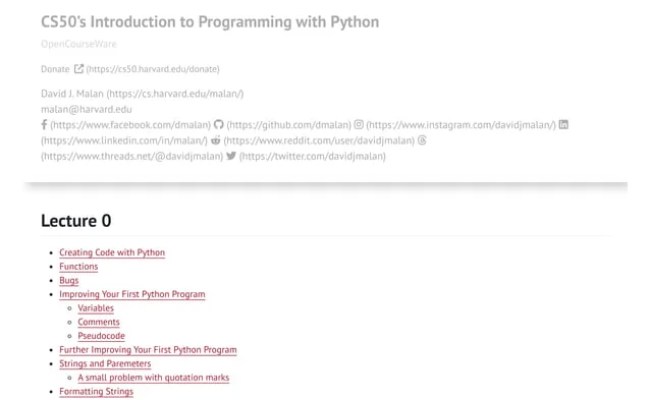This screenshot has height=400, width=650.
Task: Open the Creating Code with Python link
Action: (112, 252)
